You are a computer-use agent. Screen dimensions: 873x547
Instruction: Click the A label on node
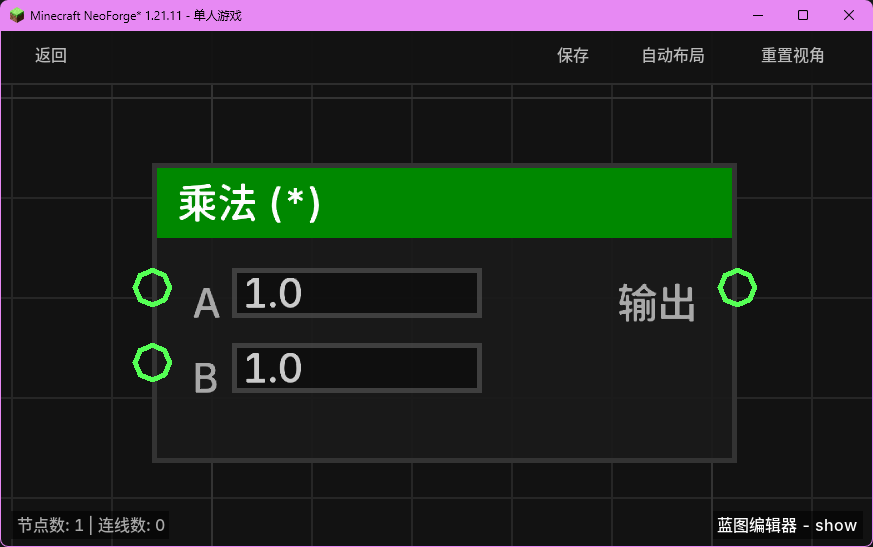point(206,304)
